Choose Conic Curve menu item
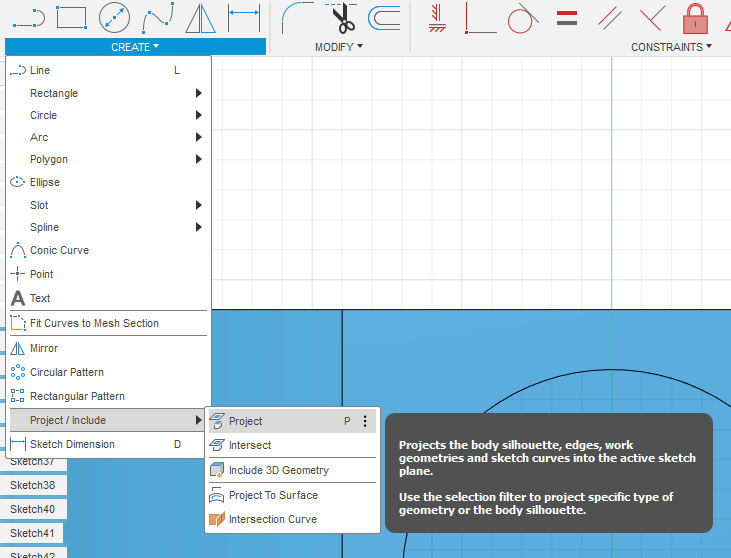Screen dimensions: 731x558 (x=108, y=250)
